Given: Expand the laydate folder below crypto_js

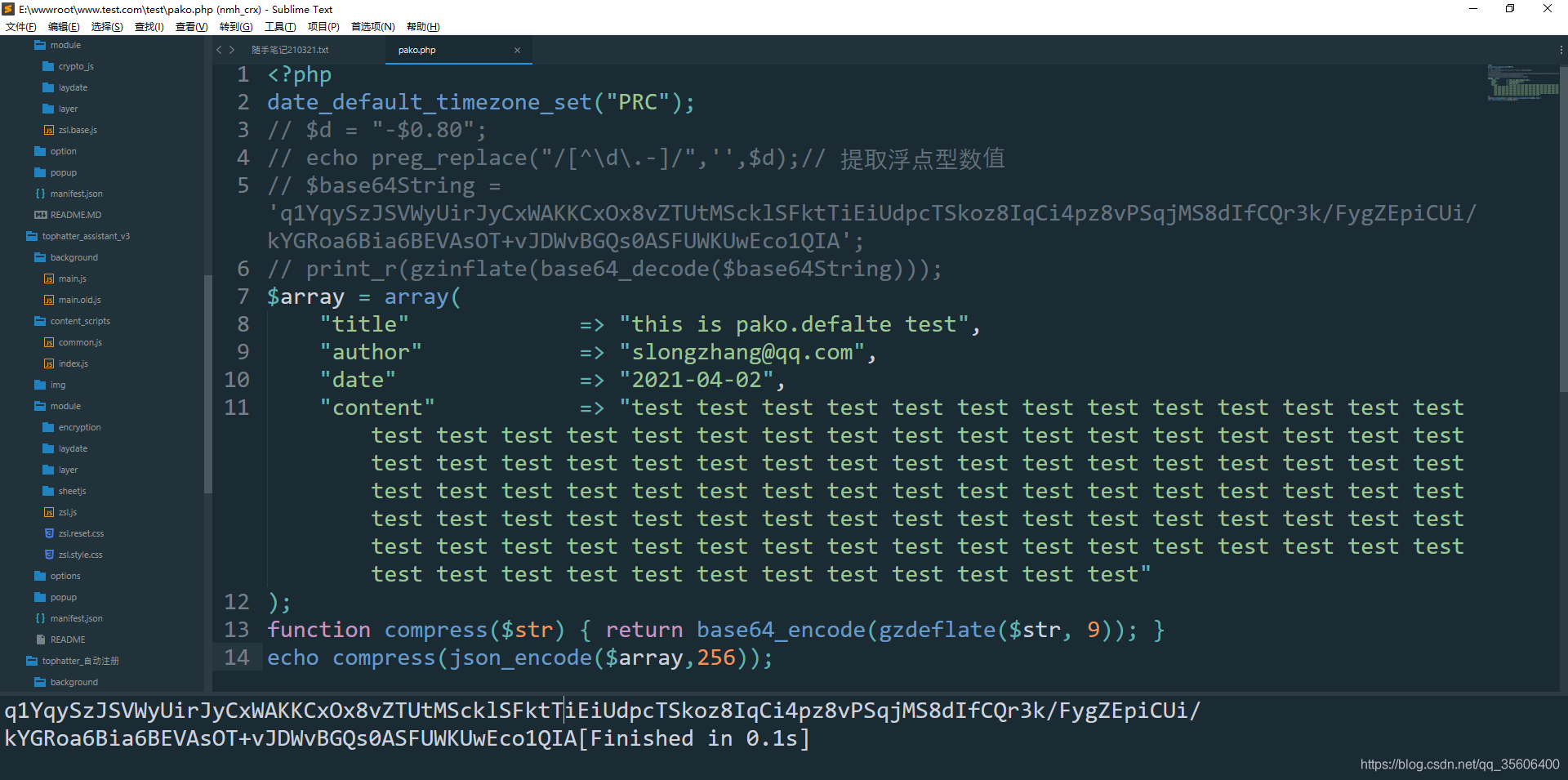Looking at the screenshot, I should (72, 87).
